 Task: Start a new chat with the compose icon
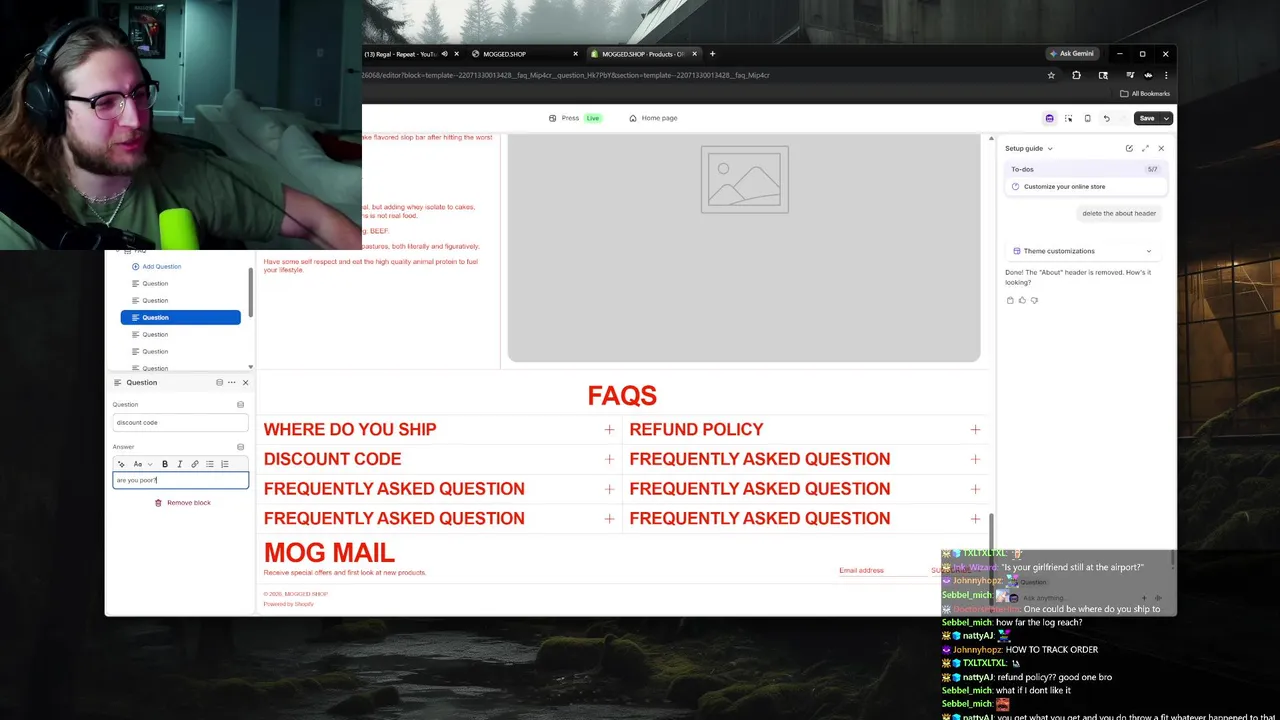click(1129, 148)
